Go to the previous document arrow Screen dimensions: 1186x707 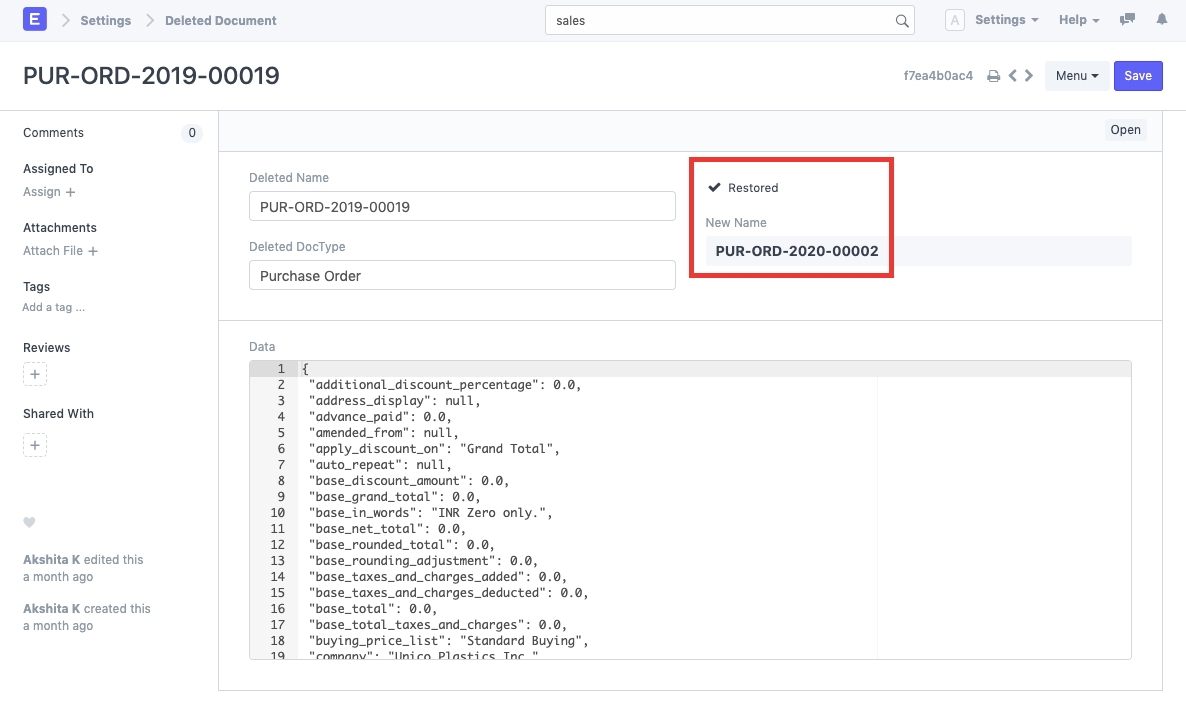pyautogui.click(x=1013, y=76)
